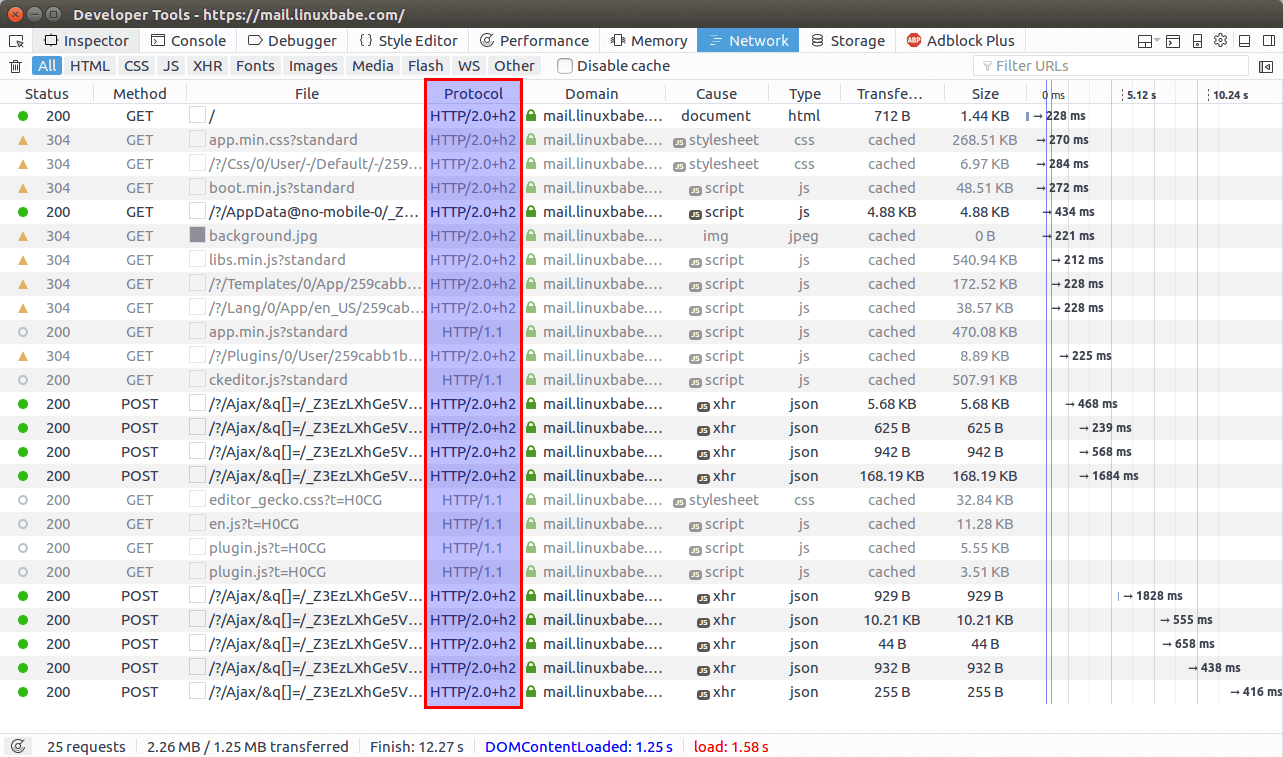Select the Network tab

pyautogui.click(x=748, y=41)
